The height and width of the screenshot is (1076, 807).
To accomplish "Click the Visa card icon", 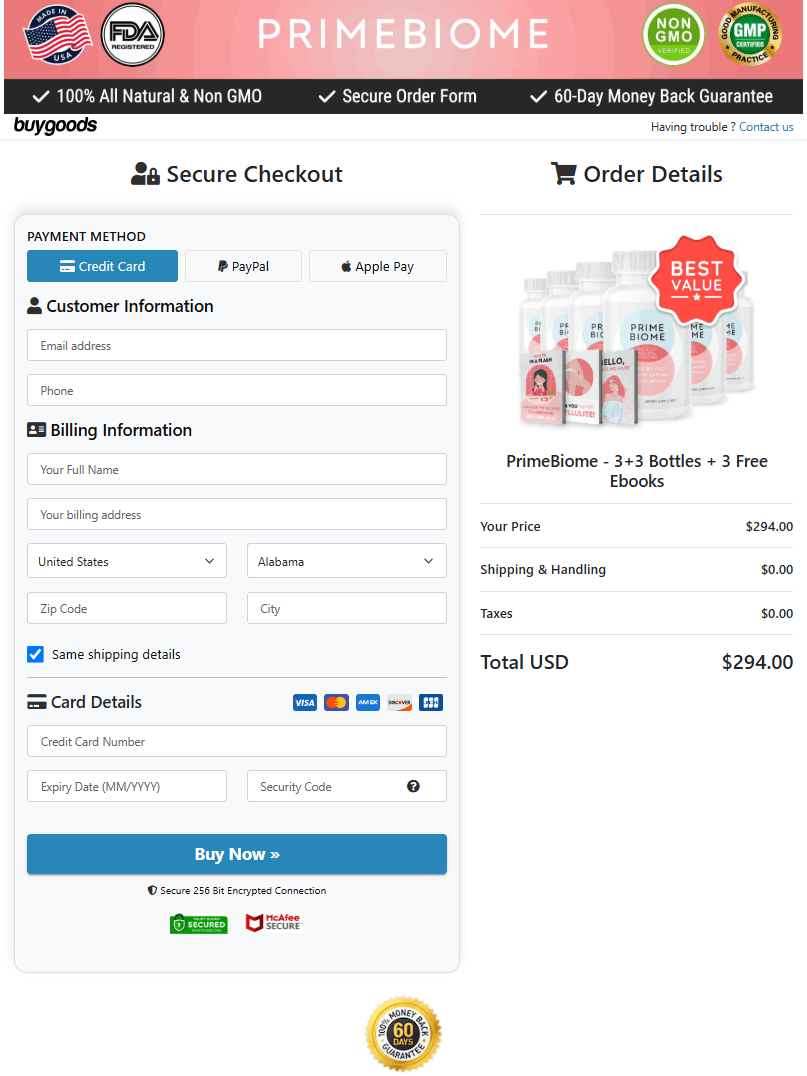I will 305,703.
